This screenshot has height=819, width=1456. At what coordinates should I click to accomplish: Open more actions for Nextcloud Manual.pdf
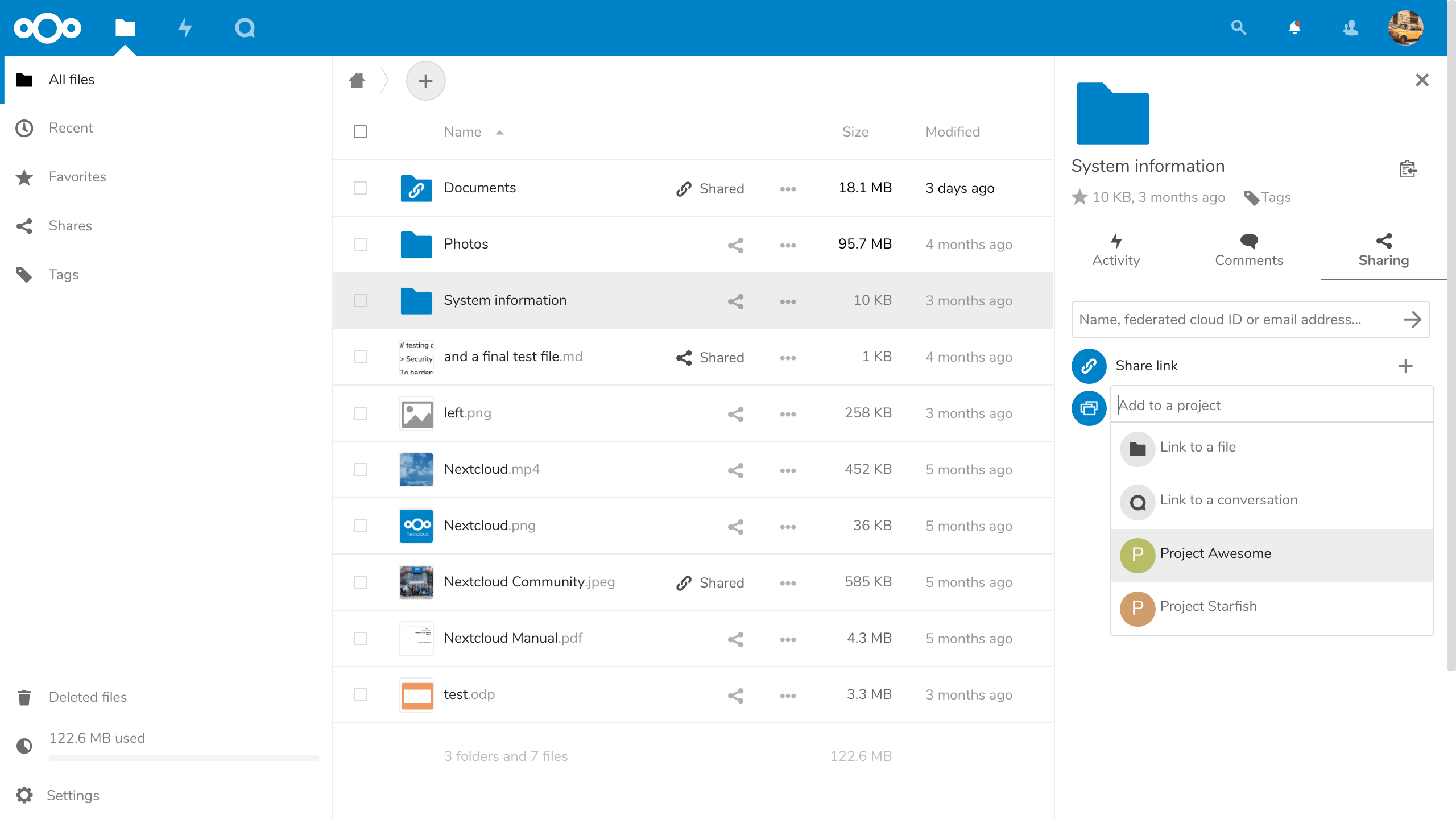coord(788,639)
